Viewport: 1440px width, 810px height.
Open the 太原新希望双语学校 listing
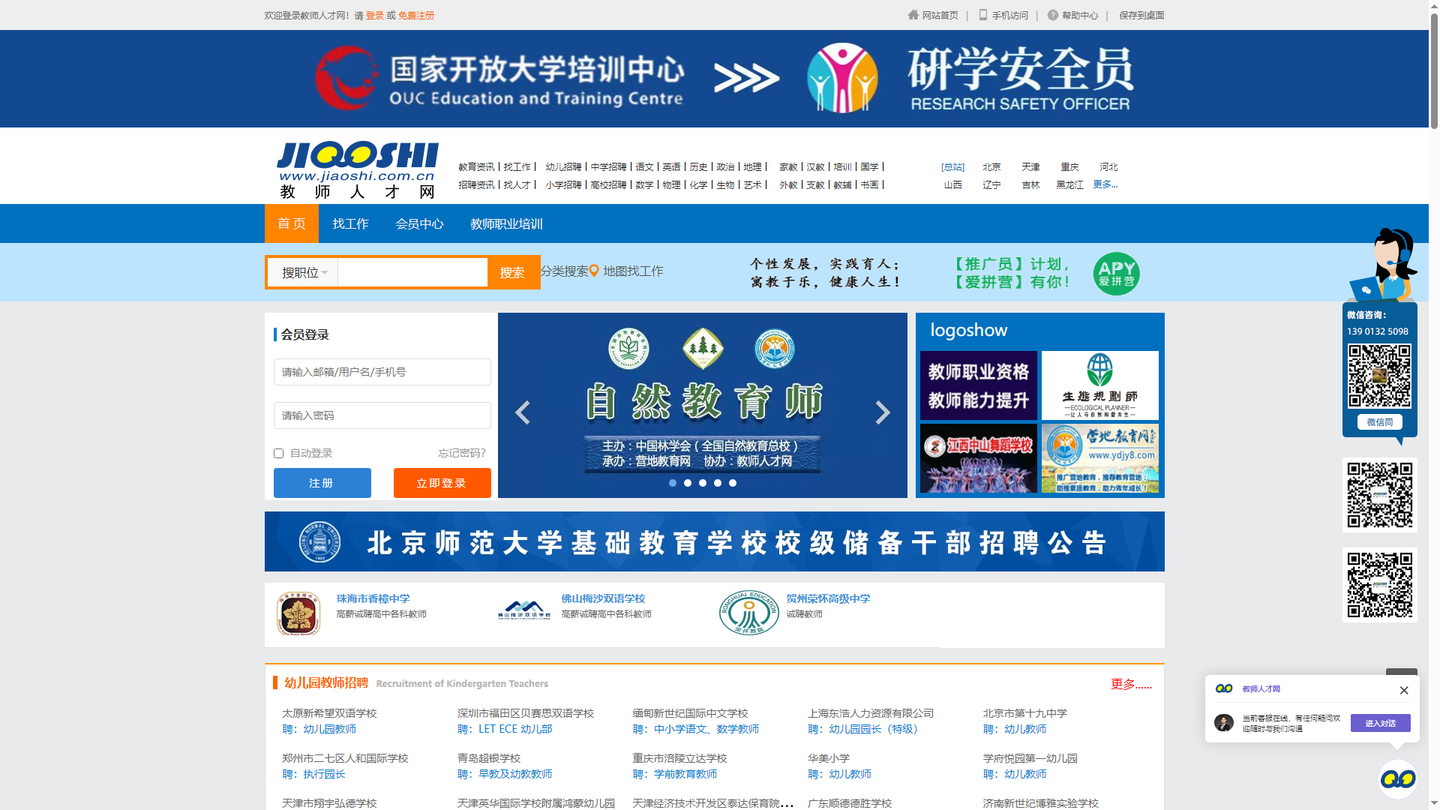pyautogui.click(x=329, y=713)
